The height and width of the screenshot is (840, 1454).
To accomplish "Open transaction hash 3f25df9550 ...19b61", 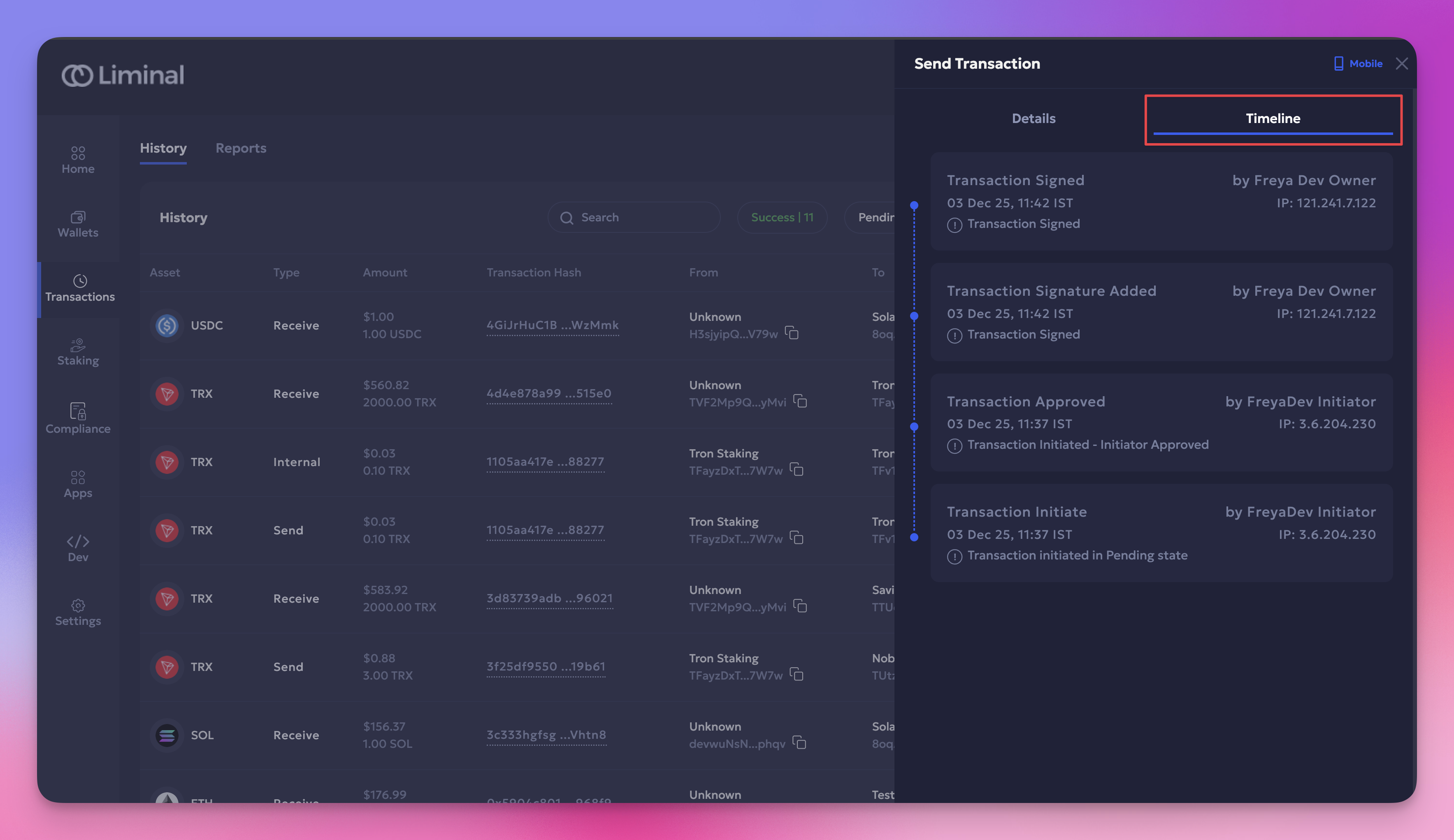I will pyautogui.click(x=546, y=666).
